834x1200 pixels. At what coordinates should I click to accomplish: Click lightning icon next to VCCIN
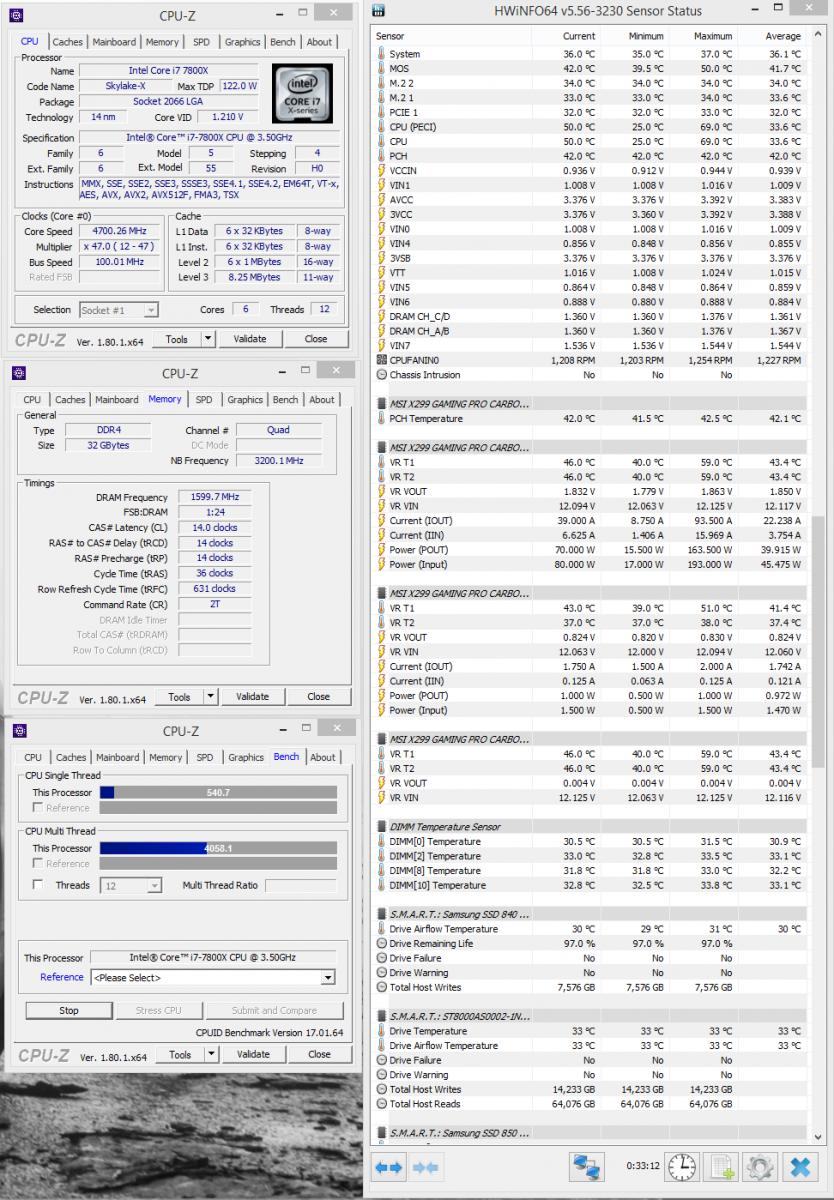[381, 170]
